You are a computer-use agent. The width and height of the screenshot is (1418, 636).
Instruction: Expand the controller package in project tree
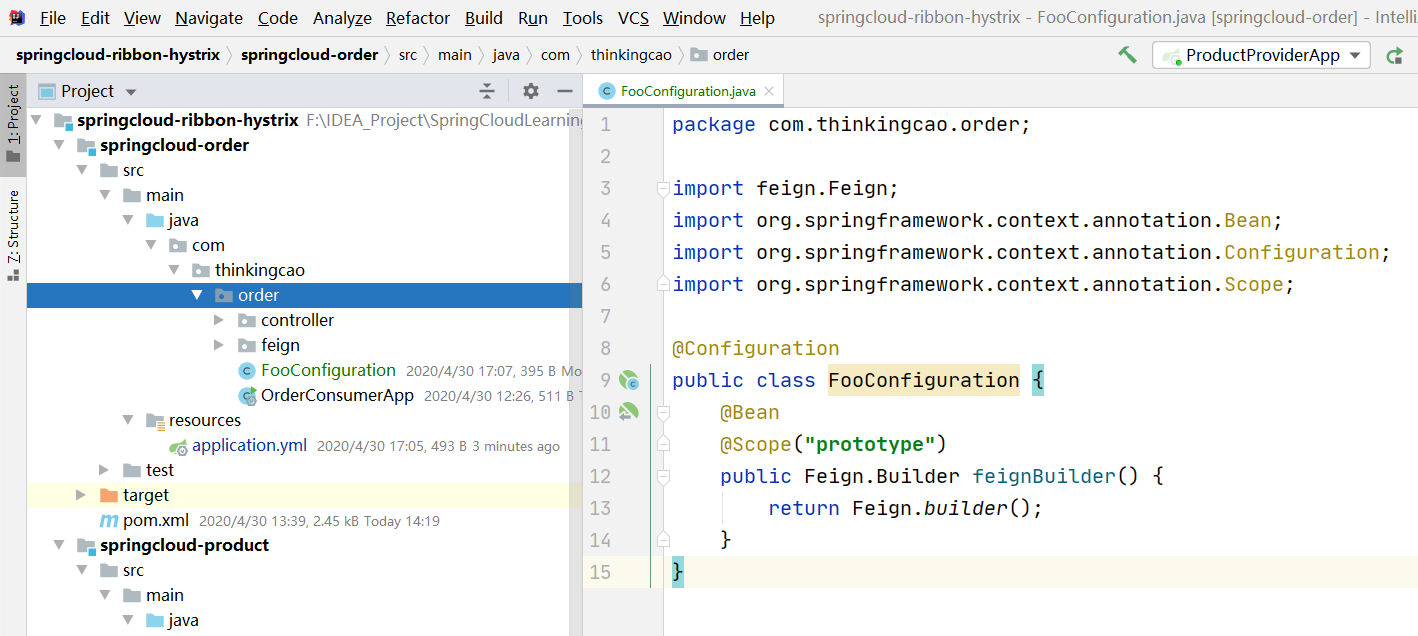point(218,320)
